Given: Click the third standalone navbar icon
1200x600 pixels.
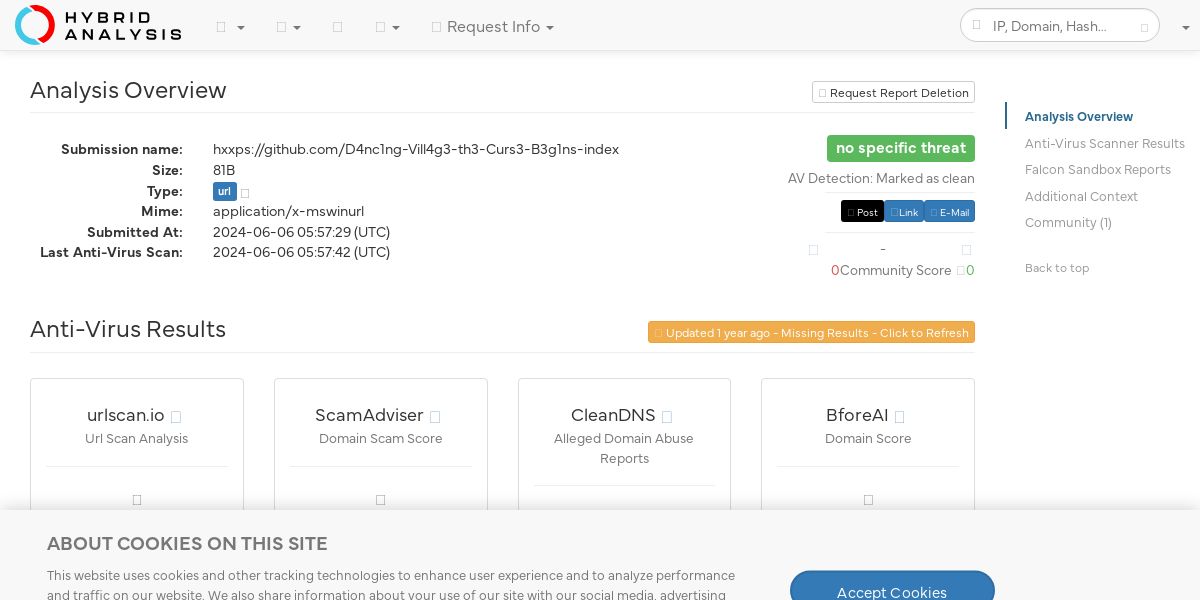Looking at the screenshot, I should (x=337, y=27).
